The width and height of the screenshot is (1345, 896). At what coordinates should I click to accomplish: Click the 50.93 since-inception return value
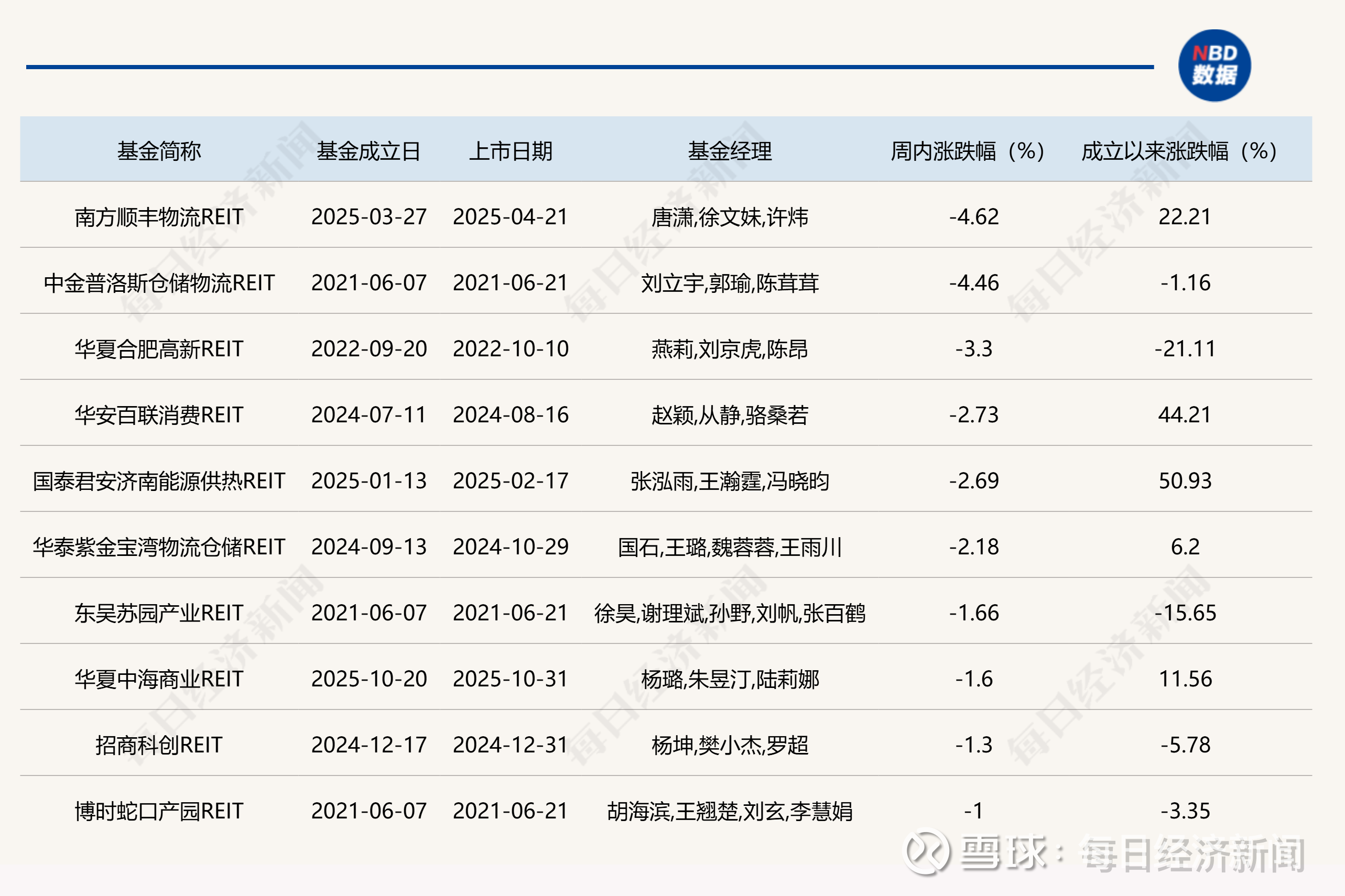tap(1185, 481)
